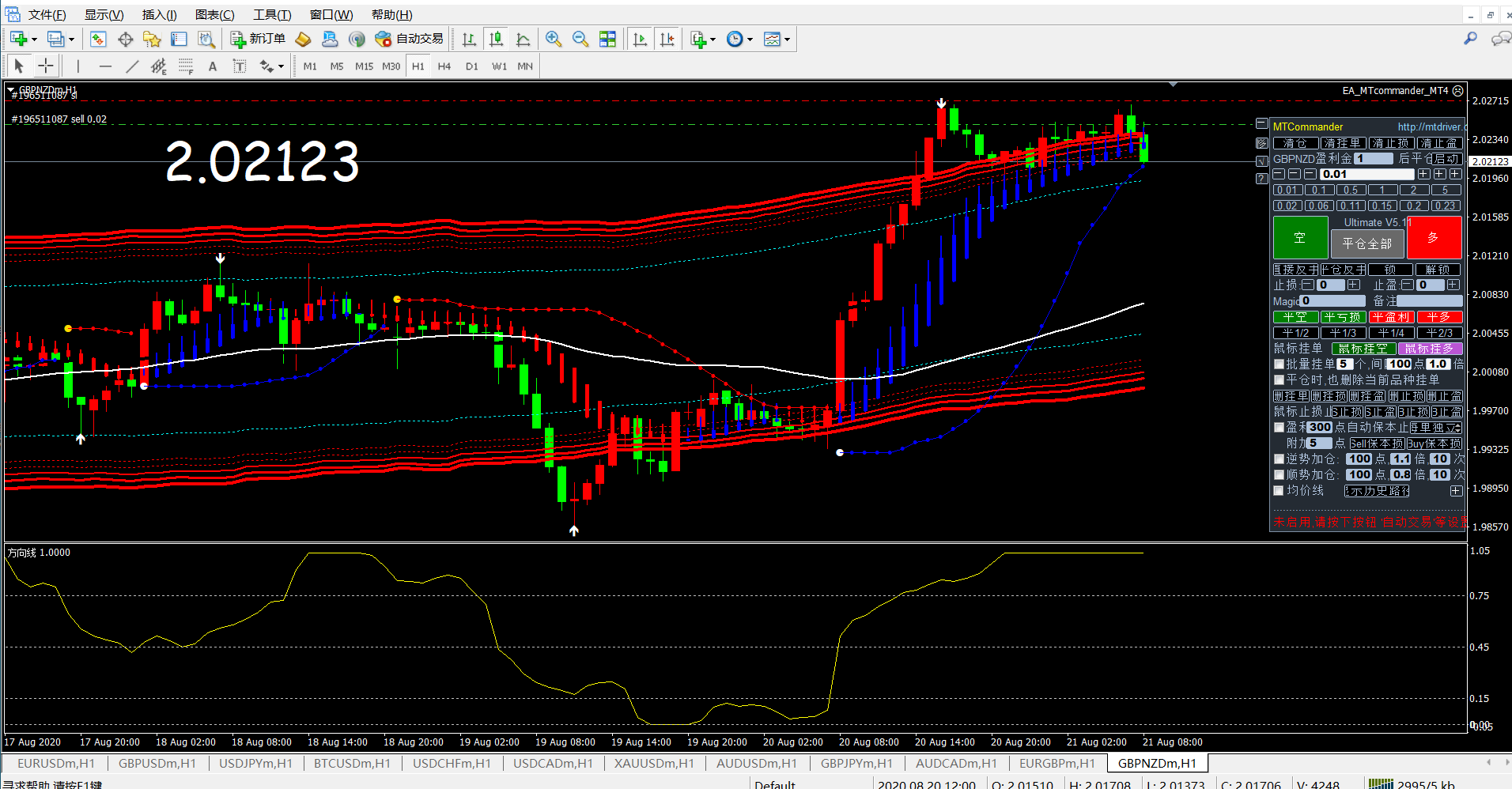
Task: Switch chart to line chart mode
Action: [523, 39]
